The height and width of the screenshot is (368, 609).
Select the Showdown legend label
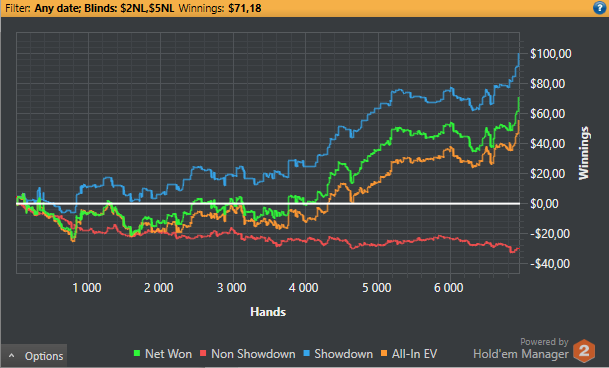(x=343, y=354)
